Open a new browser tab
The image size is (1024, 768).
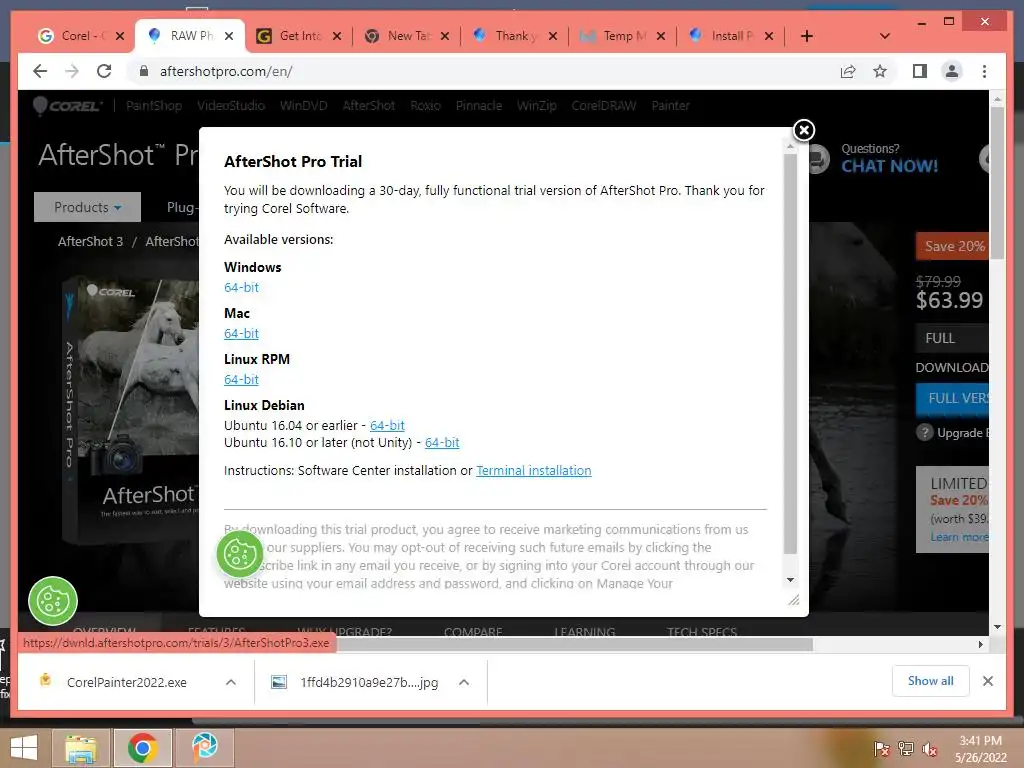point(807,36)
